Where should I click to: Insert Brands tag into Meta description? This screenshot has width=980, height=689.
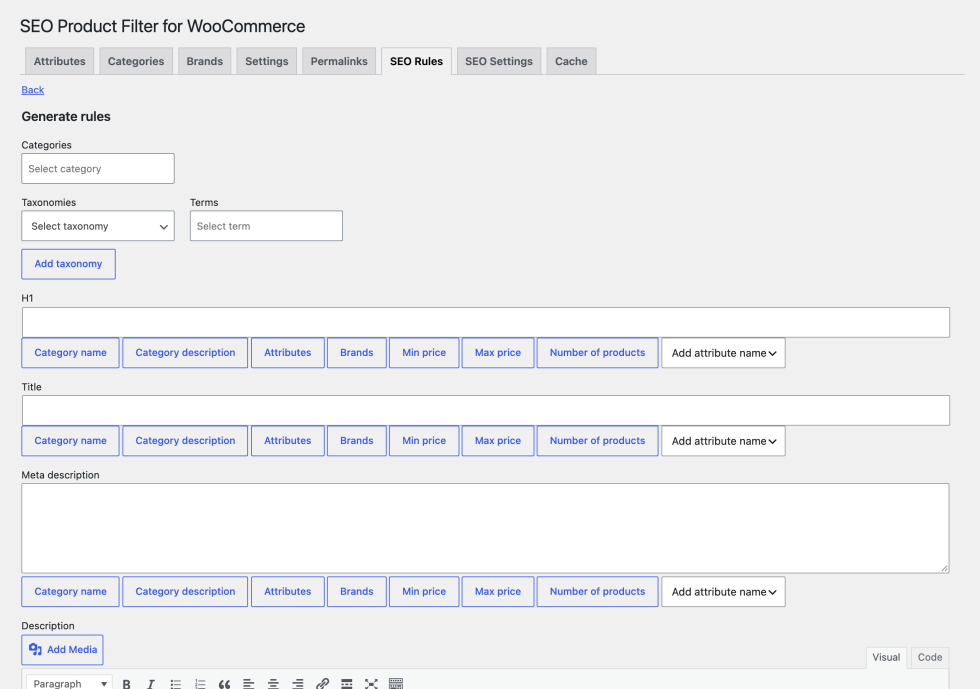(x=357, y=591)
